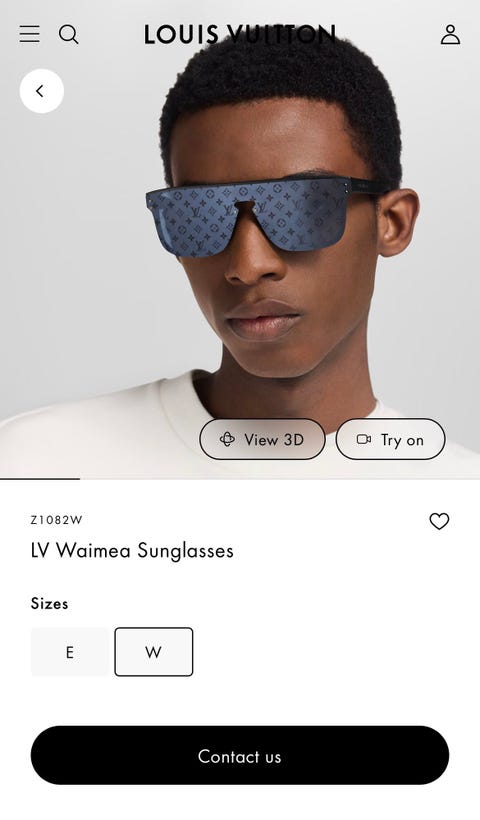Click the camera icon in Try on
This screenshot has height=820, width=480.
(364, 439)
